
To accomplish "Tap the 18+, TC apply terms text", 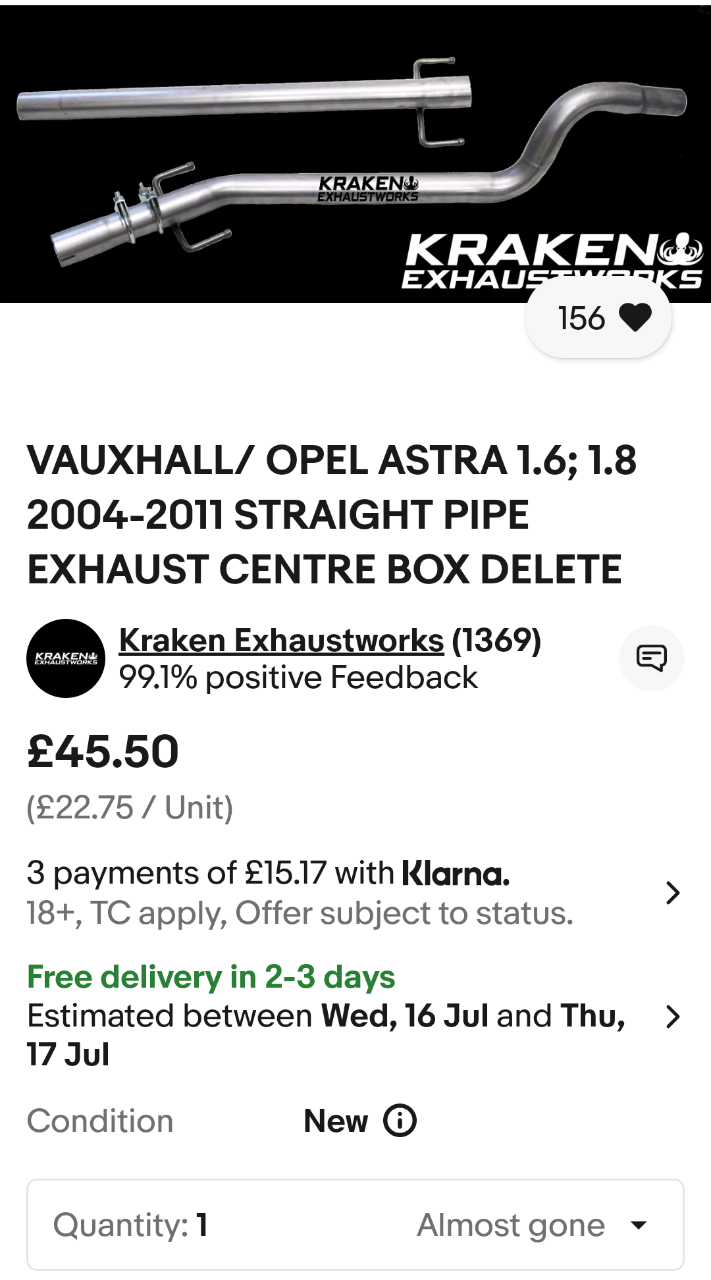I will point(300,914).
